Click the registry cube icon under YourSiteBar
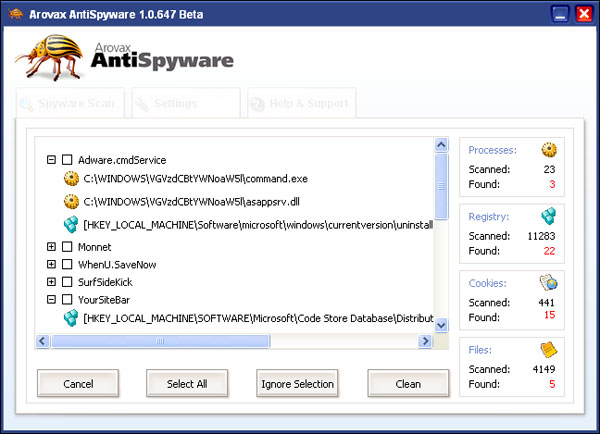The image size is (600, 434). (71, 318)
